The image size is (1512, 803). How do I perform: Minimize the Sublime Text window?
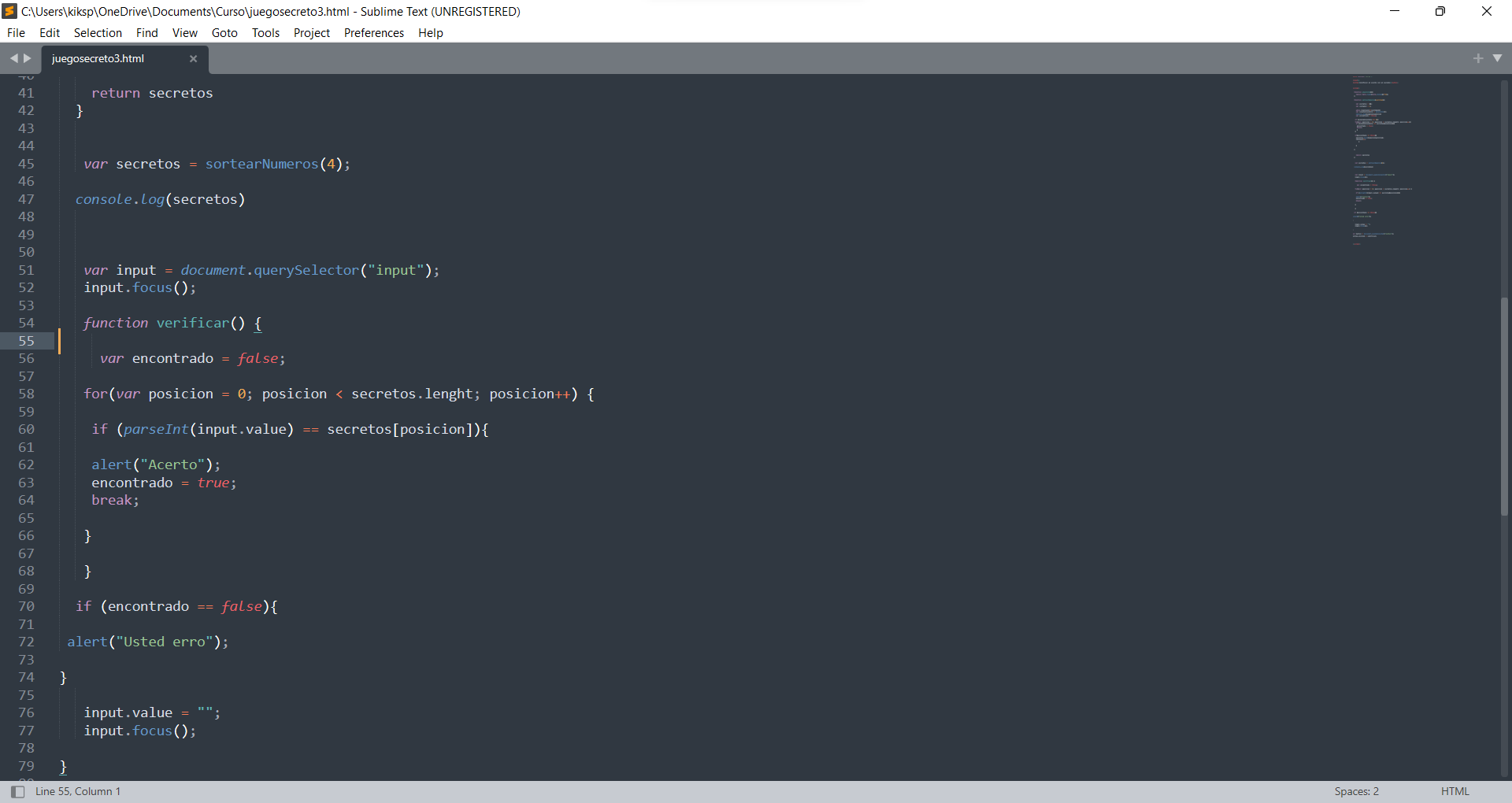pyautogui.click(x=1395, y=11)
